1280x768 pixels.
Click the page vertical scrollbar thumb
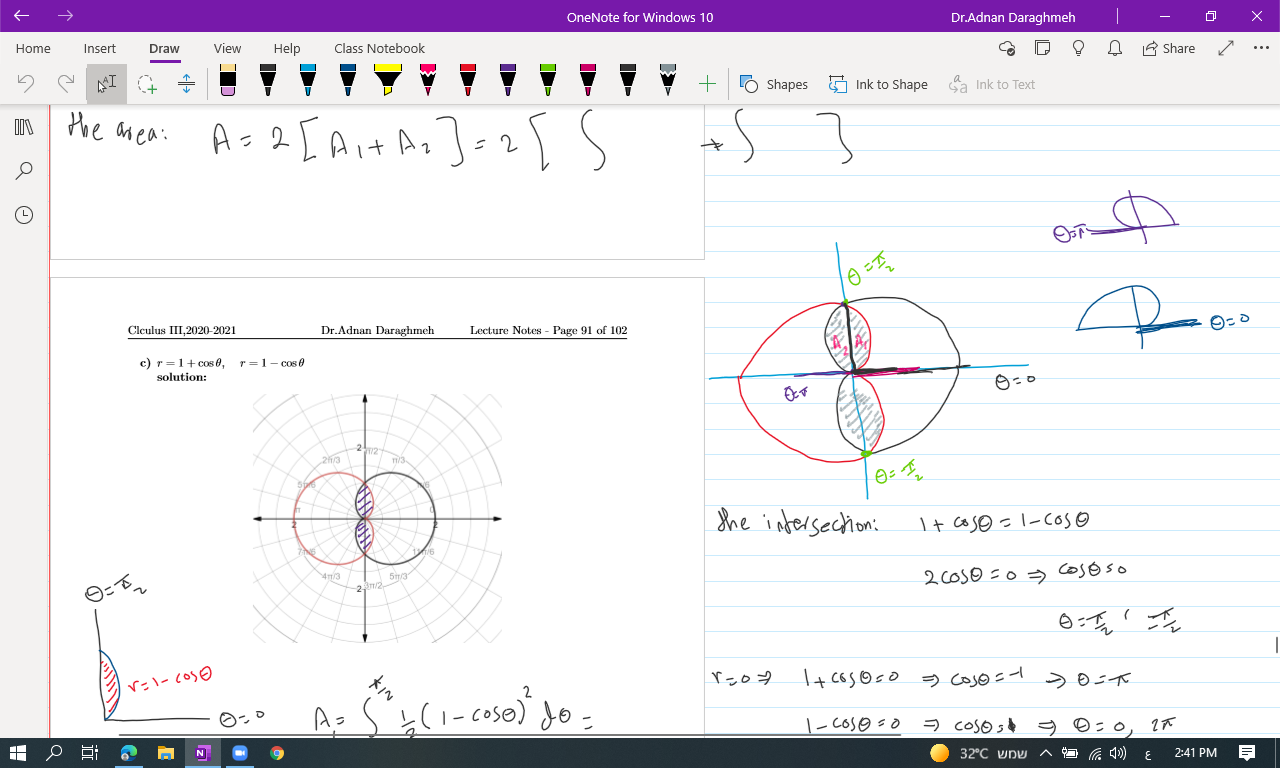[x=1276, y=645]
